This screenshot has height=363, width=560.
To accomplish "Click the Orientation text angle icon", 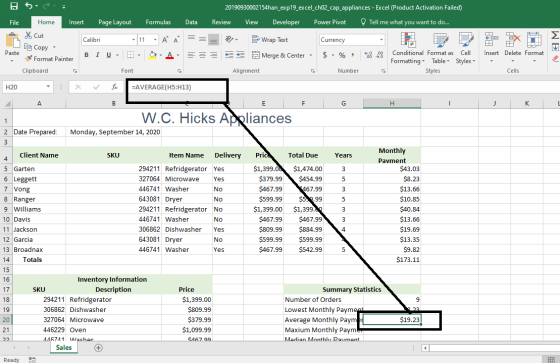I will [x=230, y=39].
